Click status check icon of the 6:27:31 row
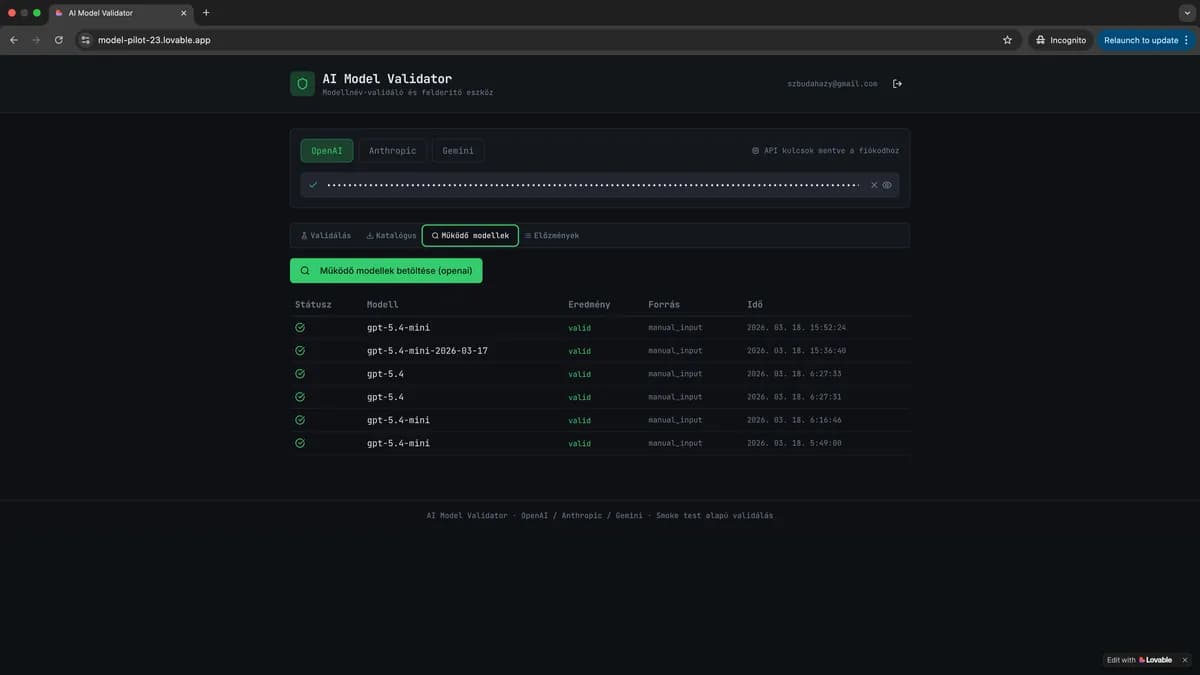Viewport: 1200px width, 675px height. coord(300,397)
